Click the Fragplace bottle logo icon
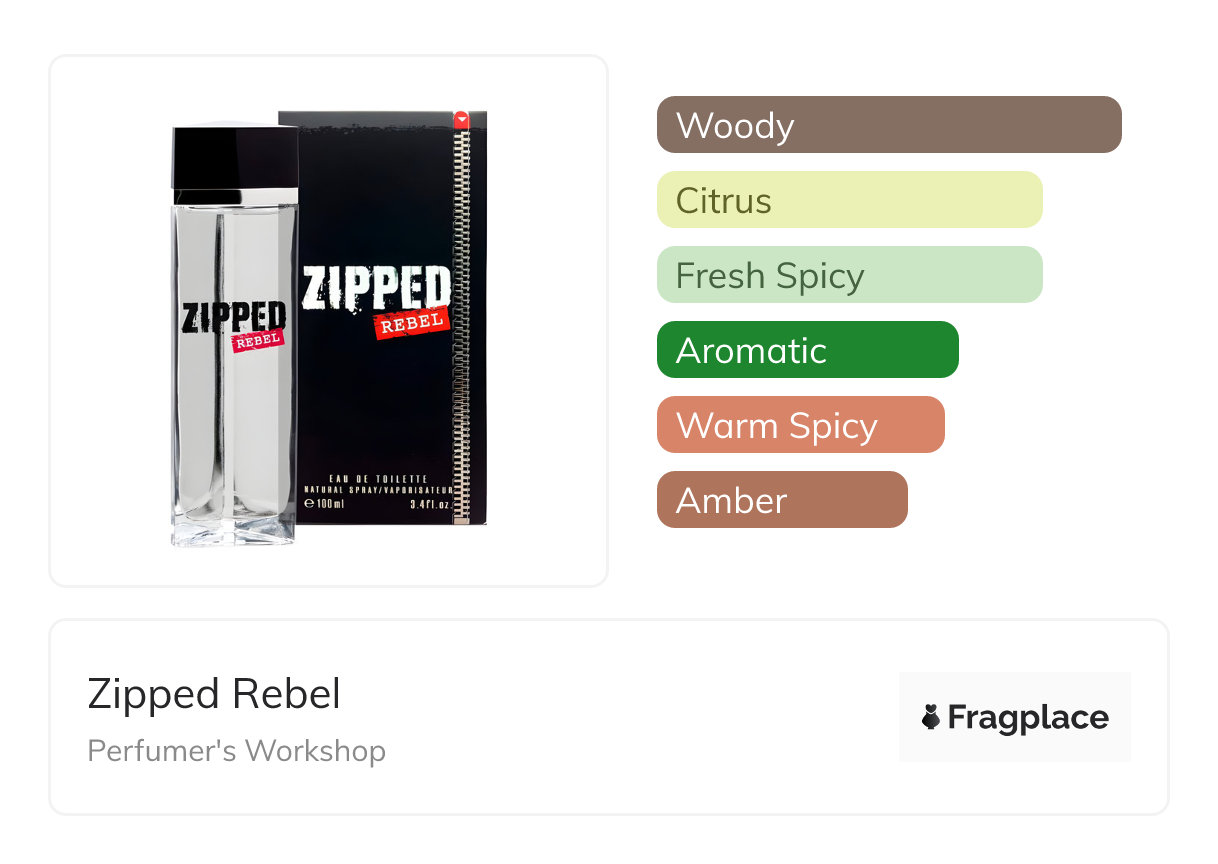 click(931, 717)
